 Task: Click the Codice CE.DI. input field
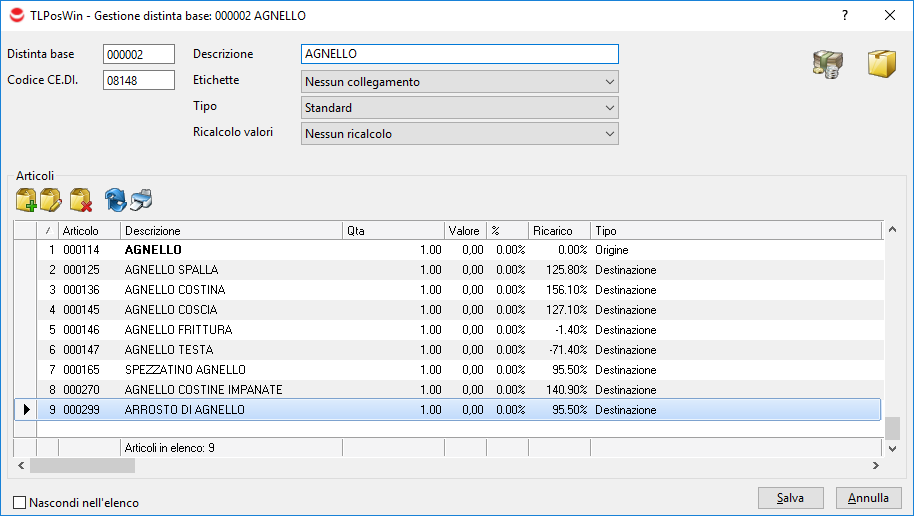(139, 81)
